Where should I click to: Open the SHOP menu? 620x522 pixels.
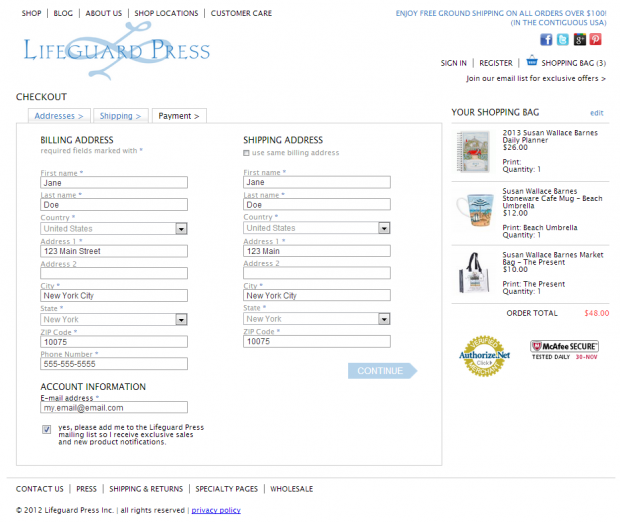click(x=31, y=13)
